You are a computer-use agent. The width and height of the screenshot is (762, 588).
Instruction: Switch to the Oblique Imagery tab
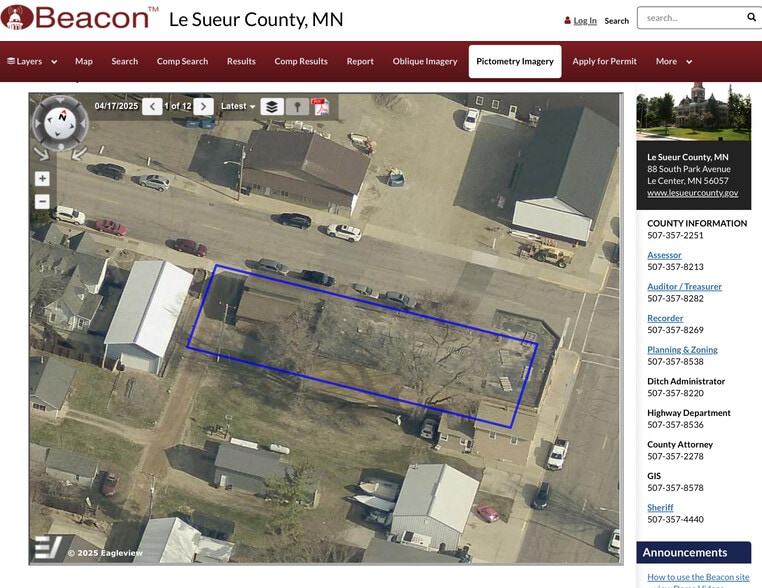click(425, 61)
